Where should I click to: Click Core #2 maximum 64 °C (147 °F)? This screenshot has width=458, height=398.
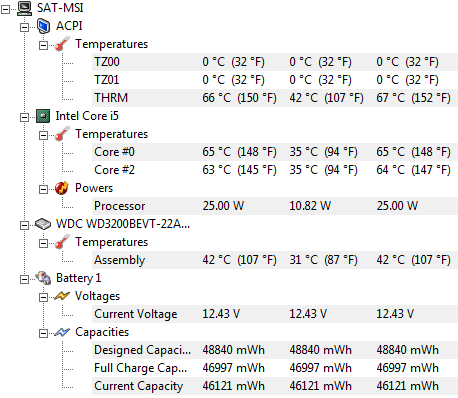tap(413, 170)
